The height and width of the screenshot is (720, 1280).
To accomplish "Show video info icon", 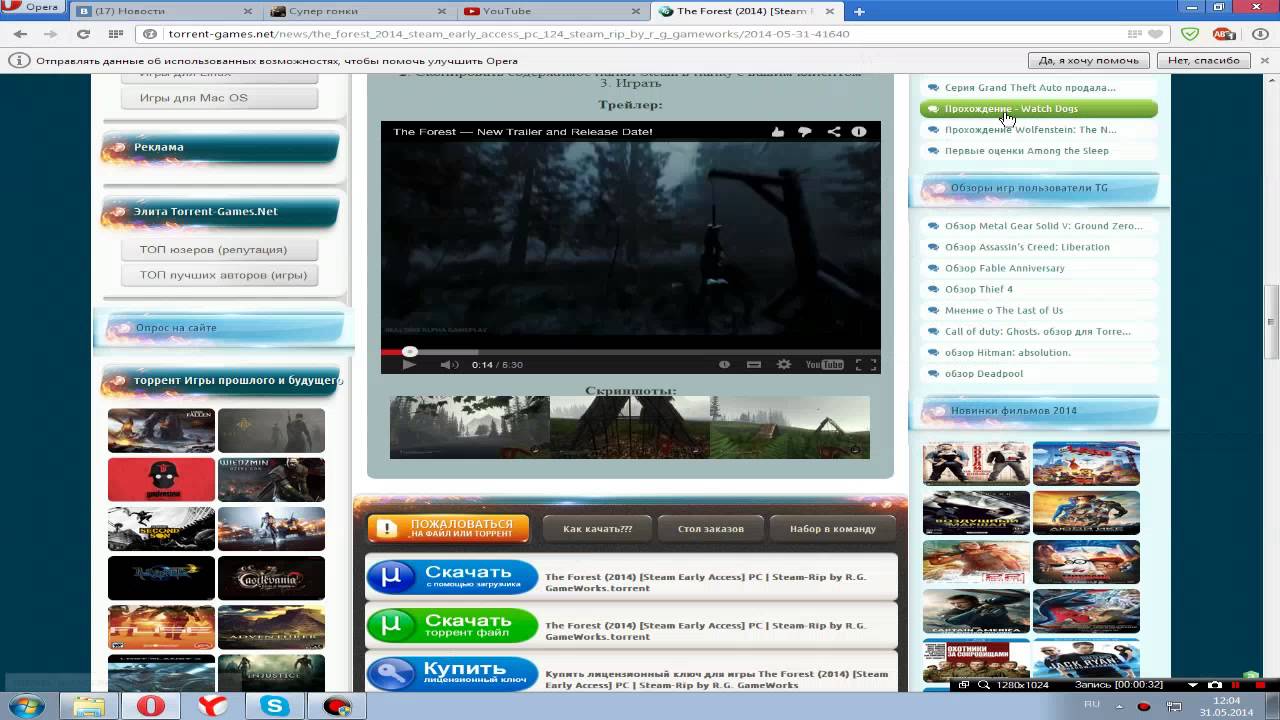I will (859, 132).
